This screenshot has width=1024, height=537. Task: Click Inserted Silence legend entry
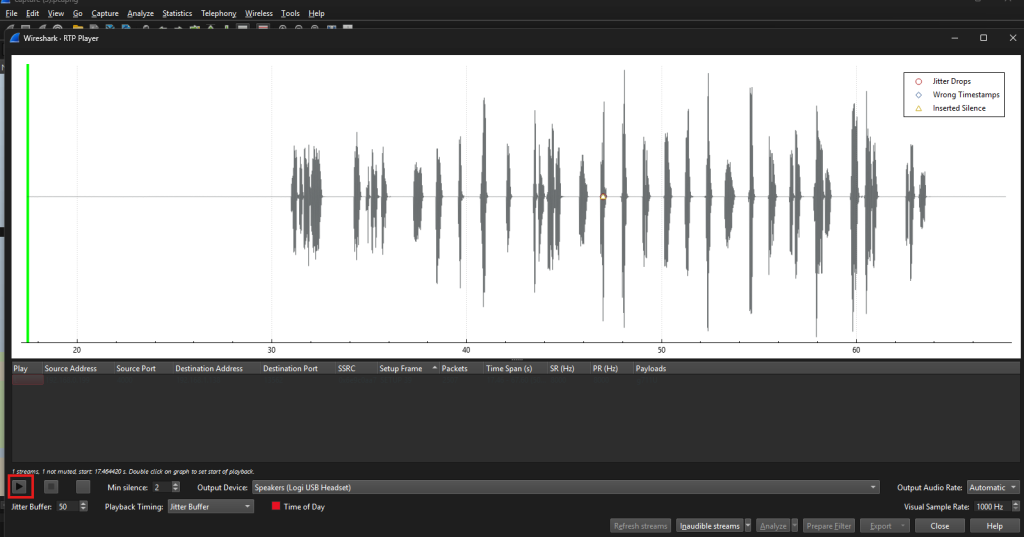pyautogui.click(x=951, y=108)
